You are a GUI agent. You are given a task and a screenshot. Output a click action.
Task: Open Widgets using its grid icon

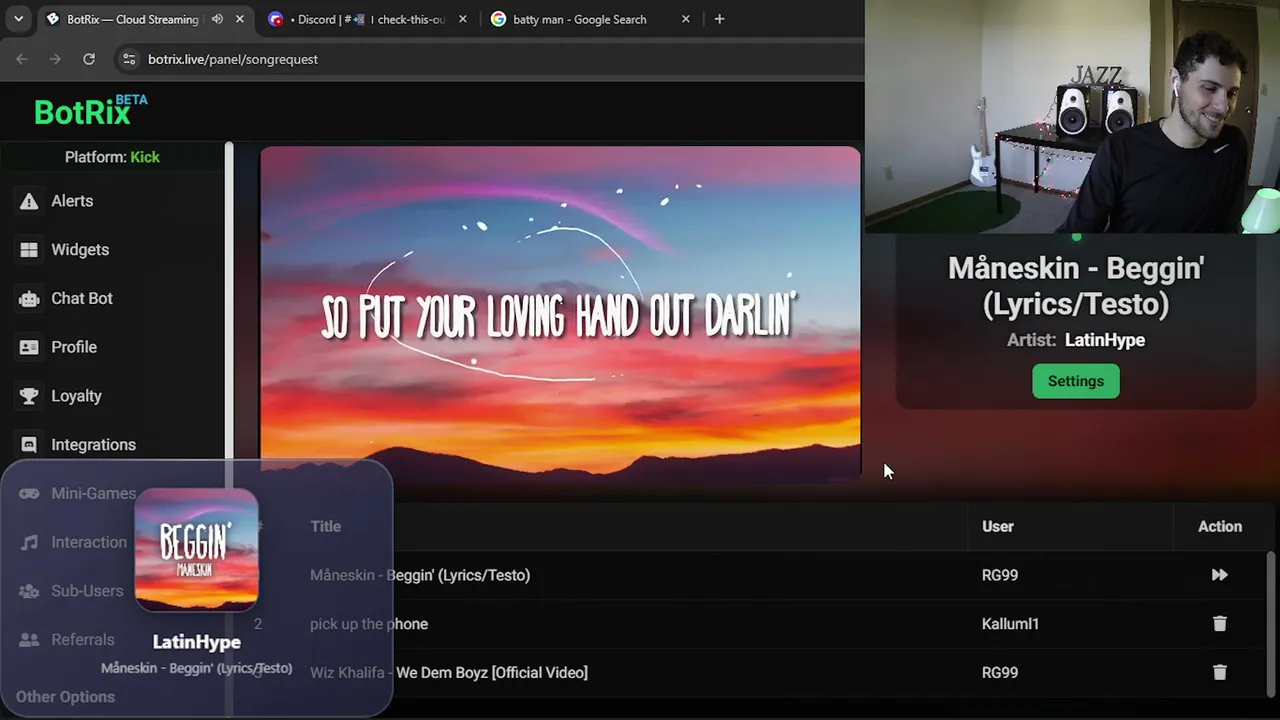[x=29, y=250]
